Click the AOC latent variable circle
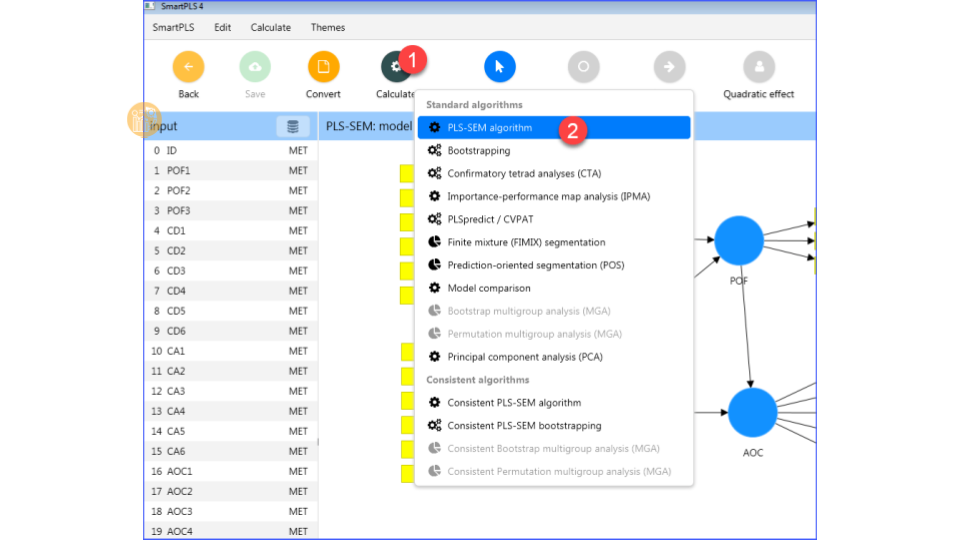960x540 pixels. tap(752, 412)
